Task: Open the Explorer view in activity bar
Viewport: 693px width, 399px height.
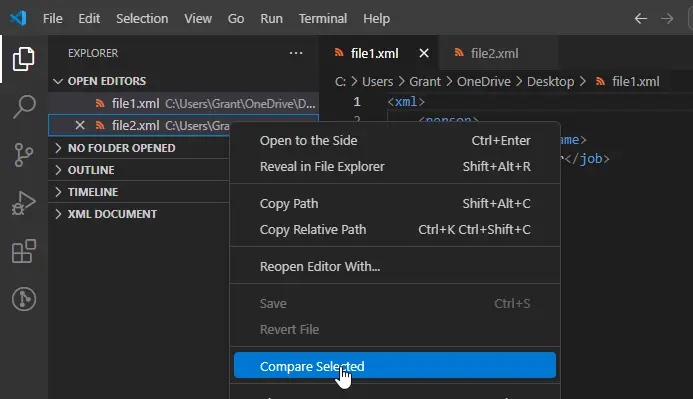Action: pos(23,59)
